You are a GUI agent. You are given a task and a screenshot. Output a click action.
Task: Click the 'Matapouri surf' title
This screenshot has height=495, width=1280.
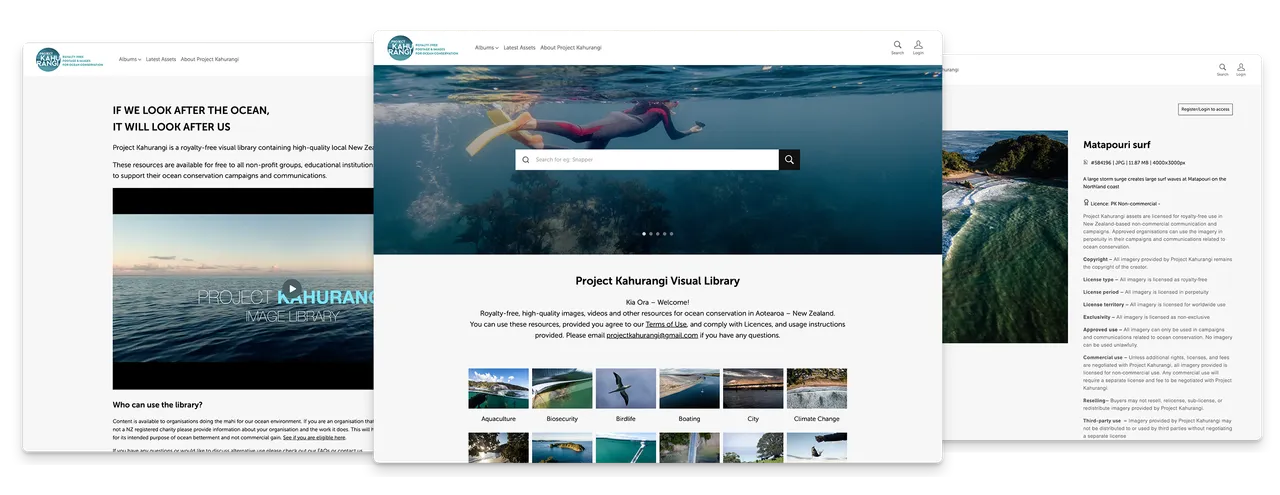(1117, 145)
